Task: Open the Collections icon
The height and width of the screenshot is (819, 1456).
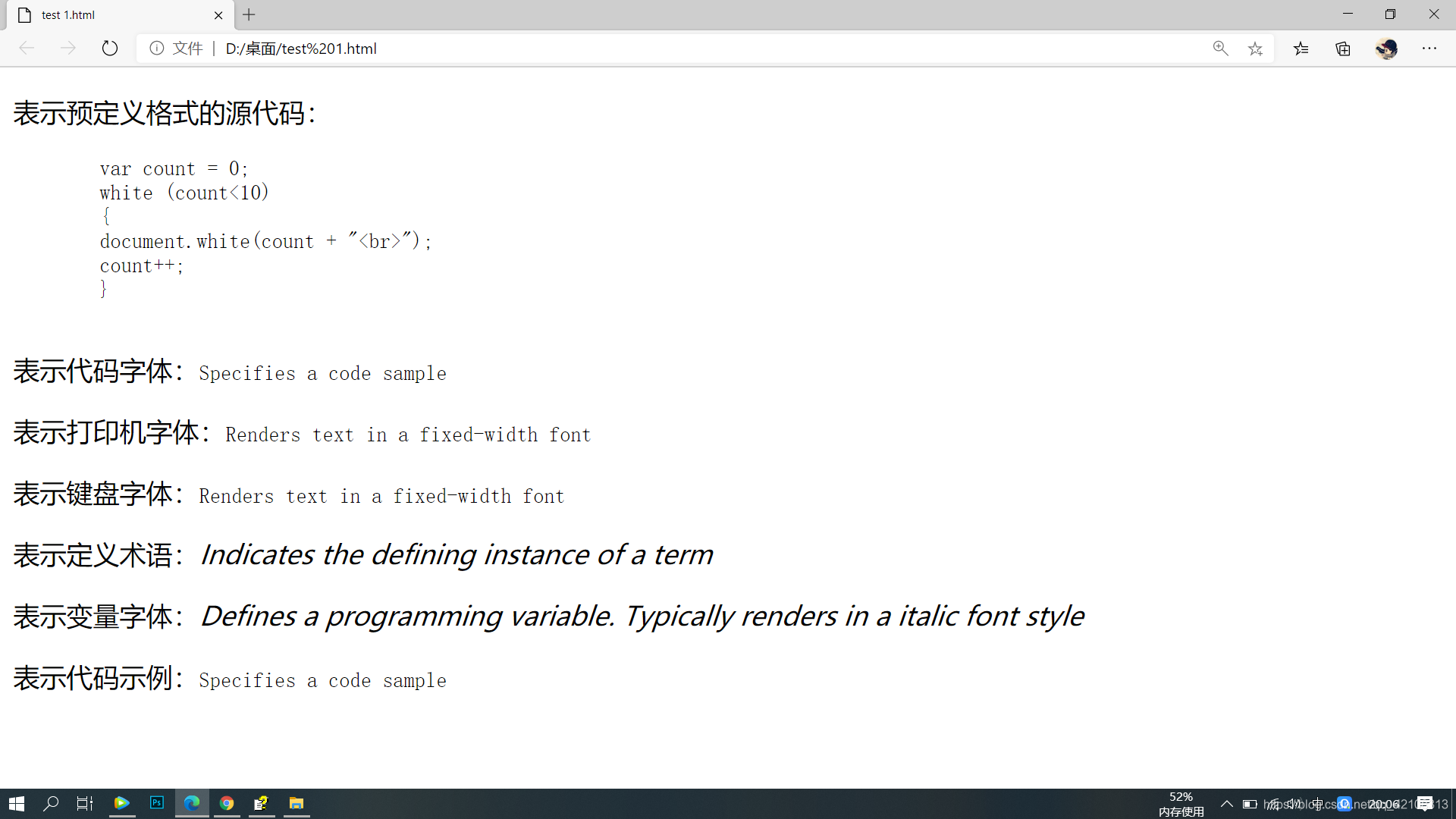Action: point(1343,49)
